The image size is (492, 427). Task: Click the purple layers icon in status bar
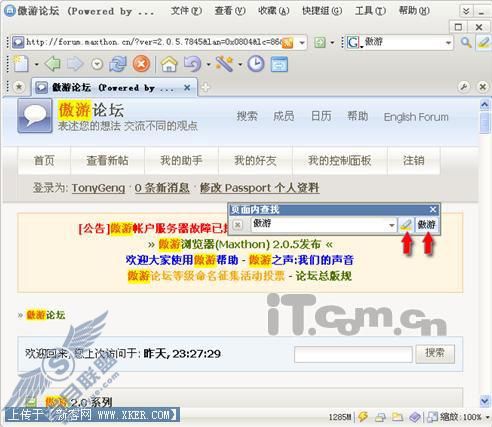[415, 417]
